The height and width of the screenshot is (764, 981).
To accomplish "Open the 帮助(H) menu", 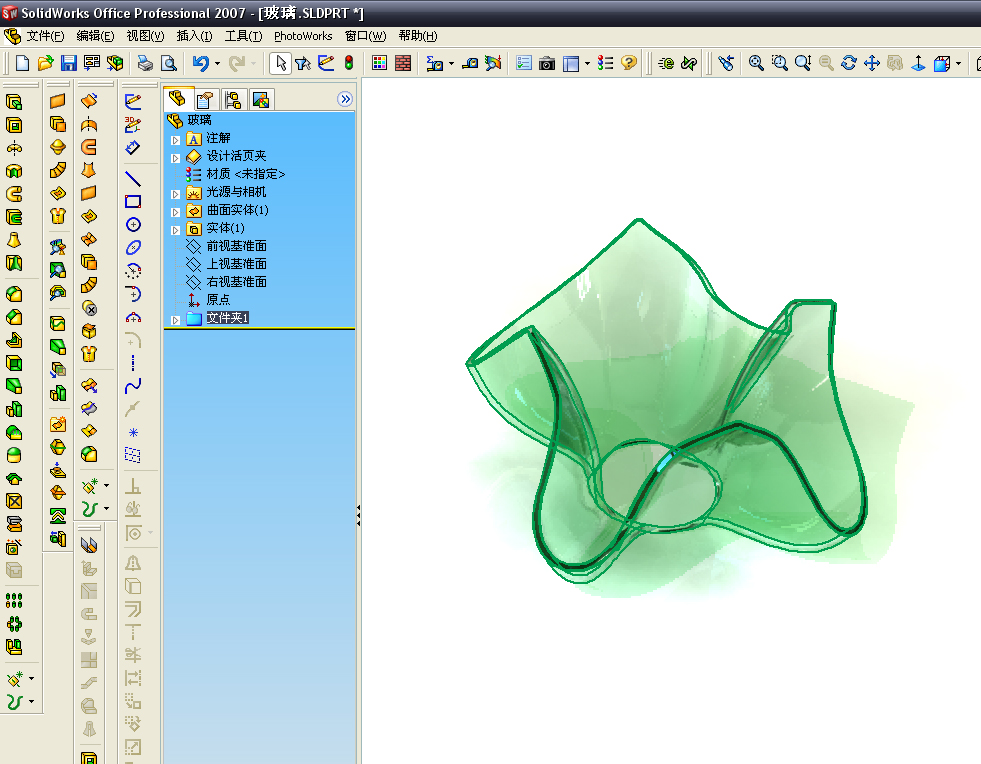I will pyautogui.click(x=418, y=36).
